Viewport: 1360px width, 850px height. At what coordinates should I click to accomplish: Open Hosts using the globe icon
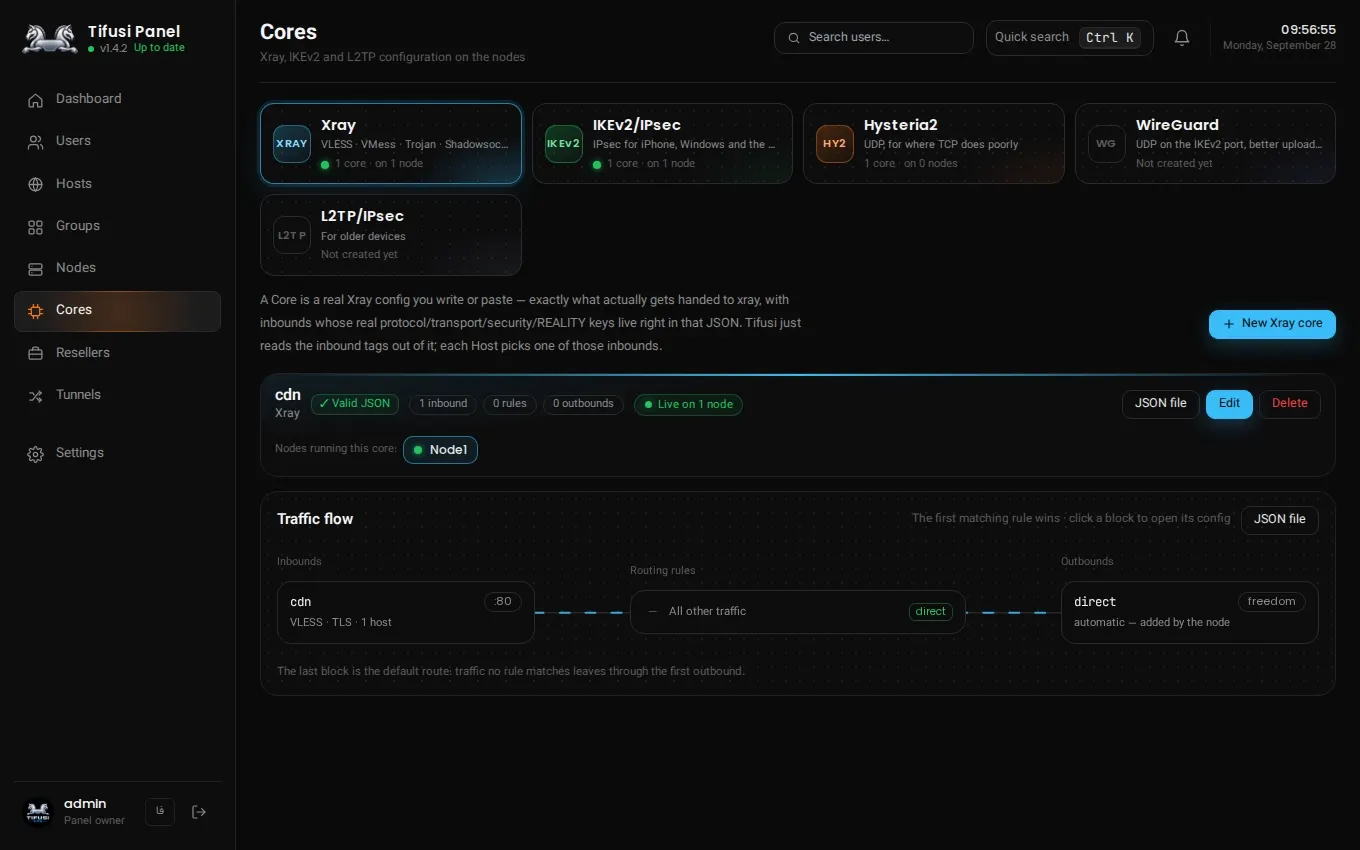36,184
